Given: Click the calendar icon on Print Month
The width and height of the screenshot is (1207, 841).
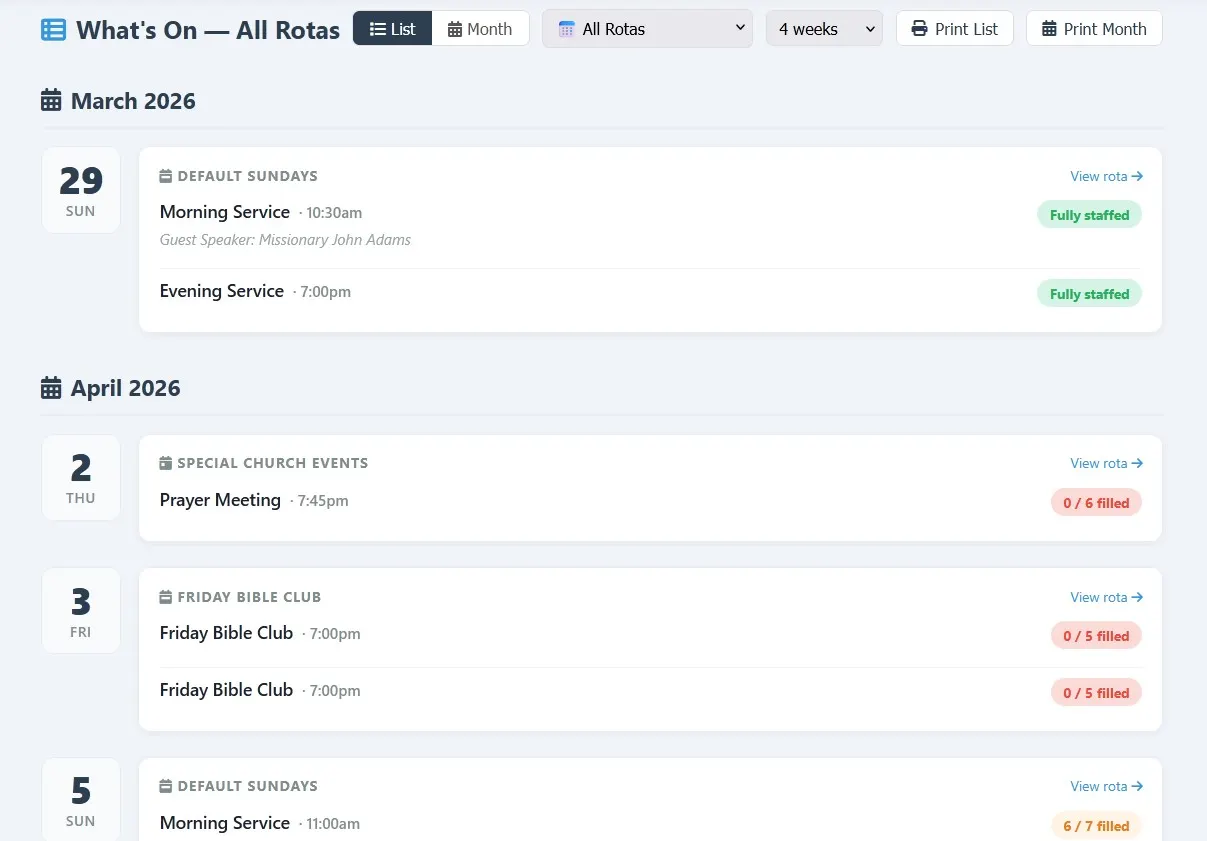Looking at the screenshot, I should (x=1049, y=29).
